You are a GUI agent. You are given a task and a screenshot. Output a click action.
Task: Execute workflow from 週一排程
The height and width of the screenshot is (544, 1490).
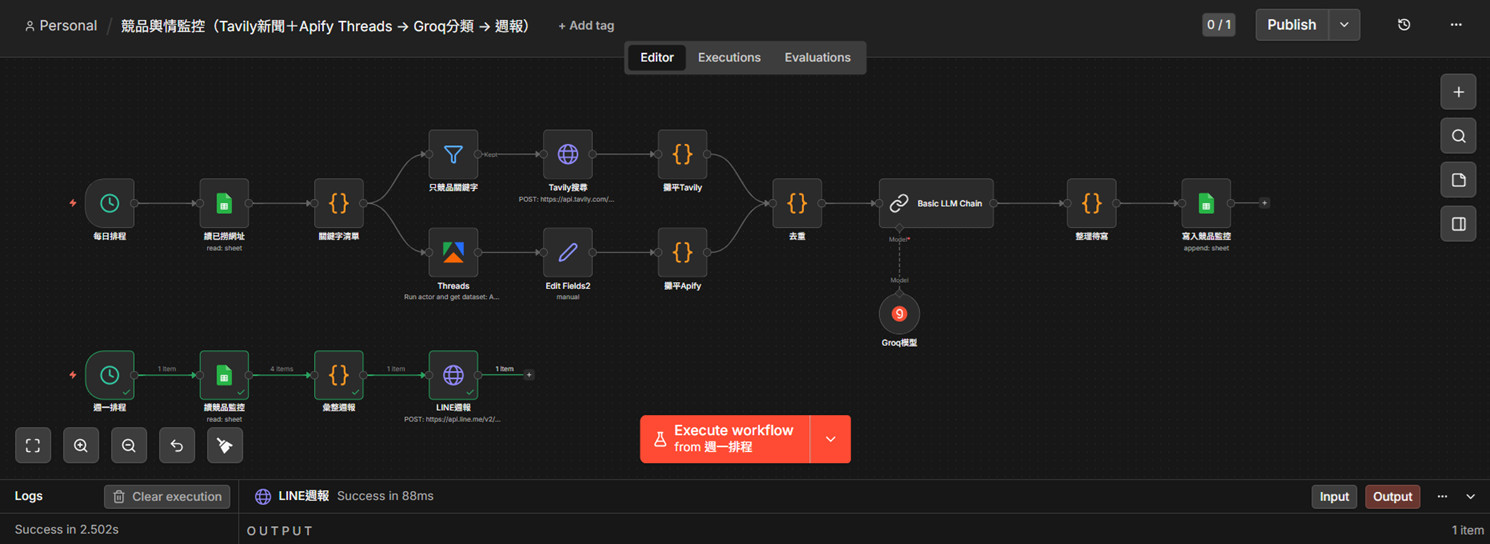[x=725, y=439]
